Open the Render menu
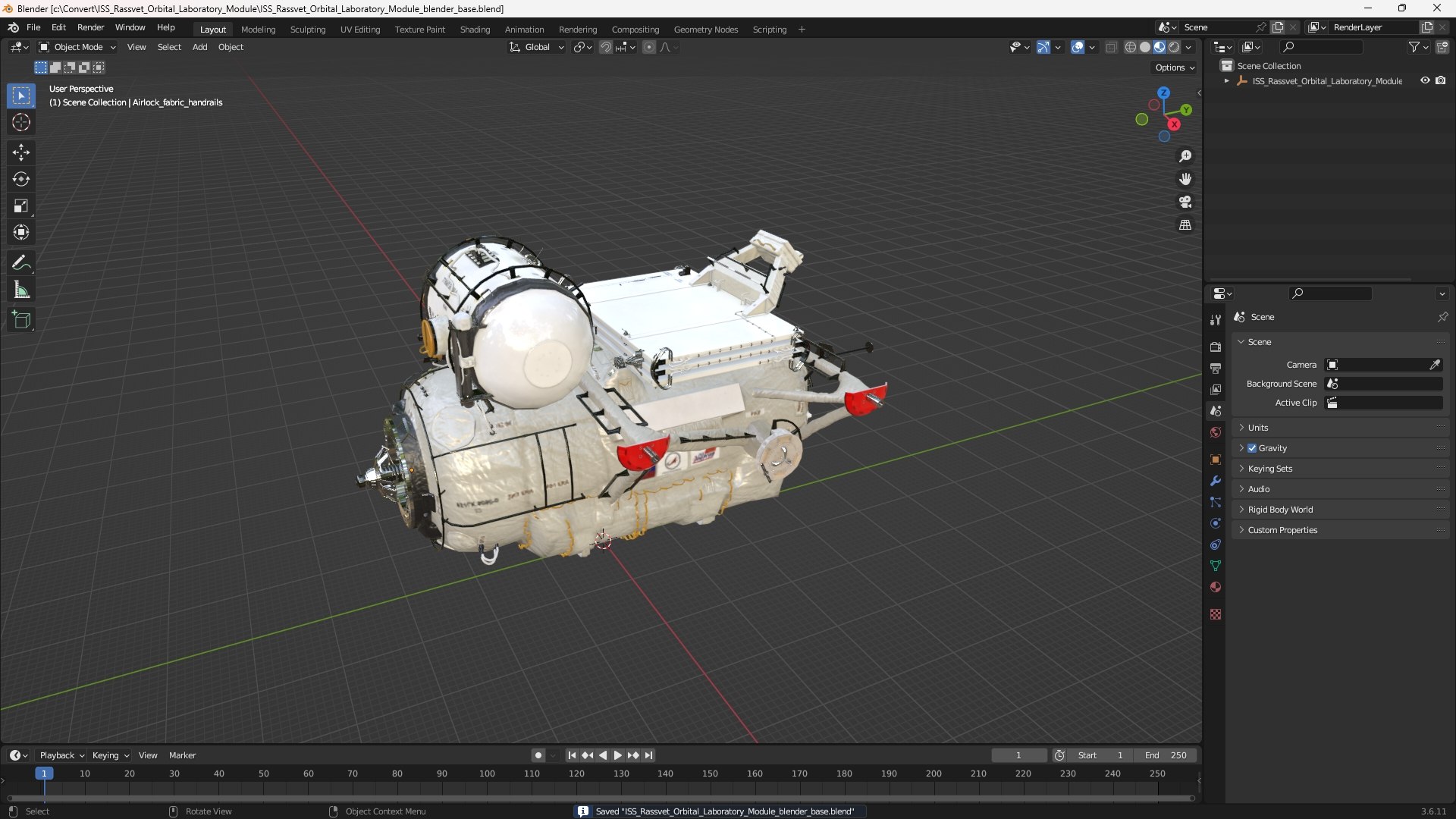Viewport: 1456px width, 819px height. pyautogui.click(x=90, y=27)
